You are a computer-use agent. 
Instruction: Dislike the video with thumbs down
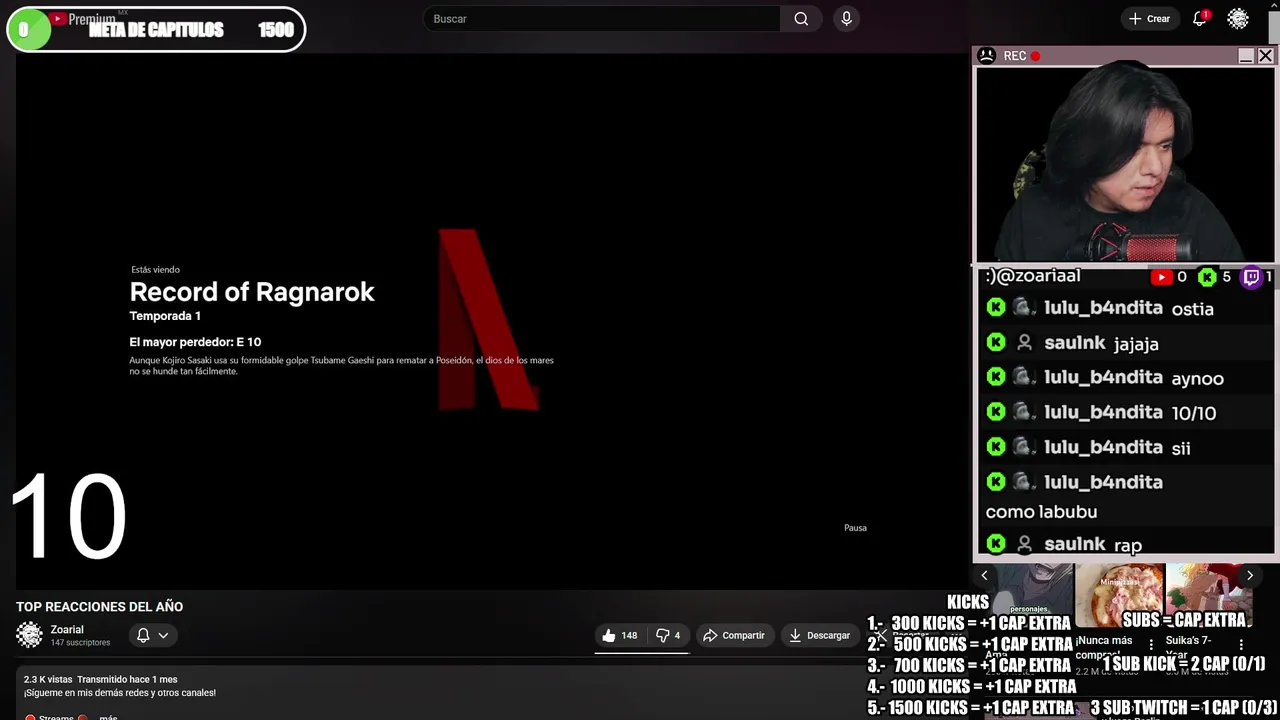pyautogui.click(x=668, y=635)
